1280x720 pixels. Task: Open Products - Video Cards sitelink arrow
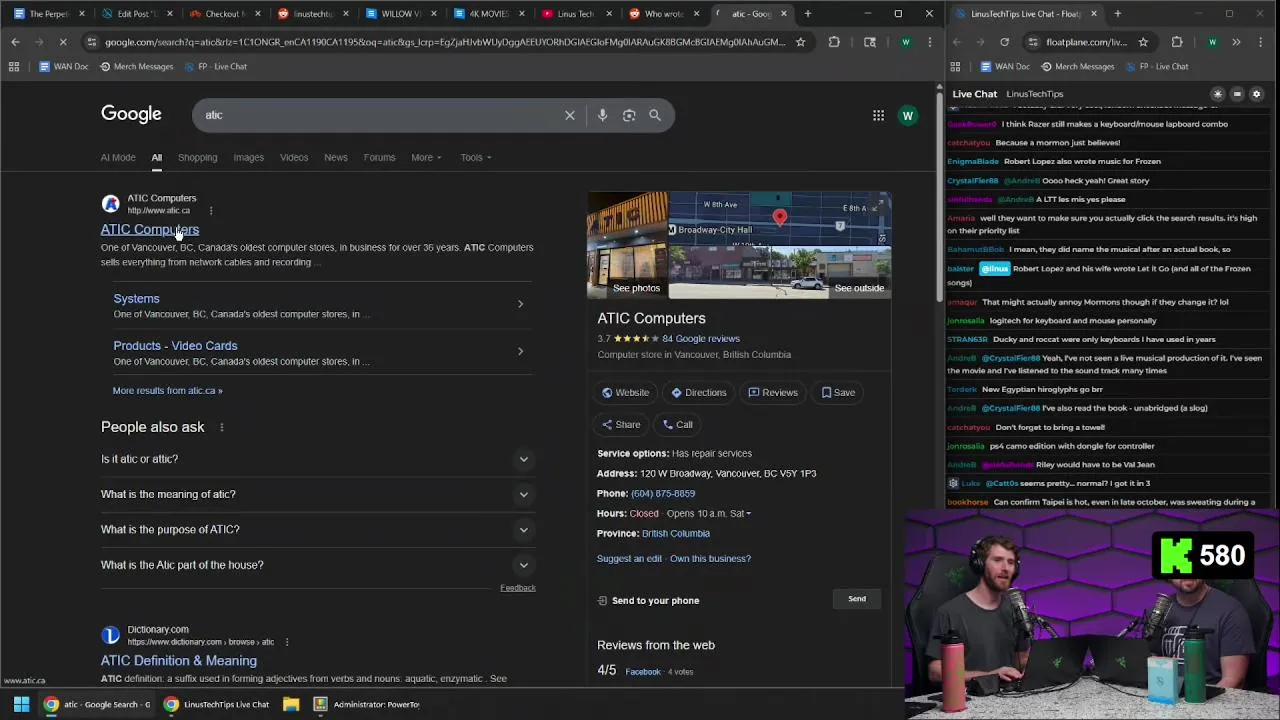520,351
